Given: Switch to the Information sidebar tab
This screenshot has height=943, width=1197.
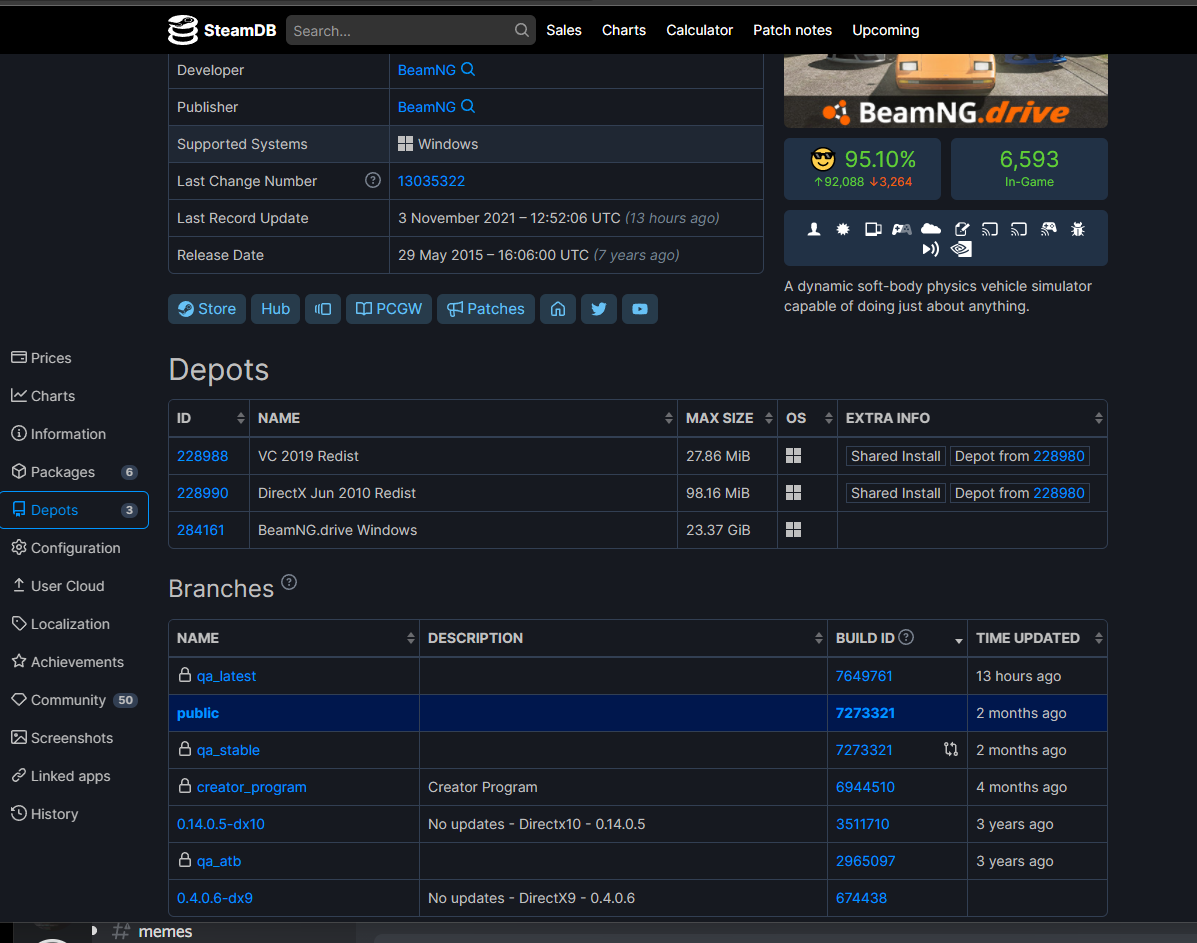Looking at the screenshot, I should [x=74, y=434].
